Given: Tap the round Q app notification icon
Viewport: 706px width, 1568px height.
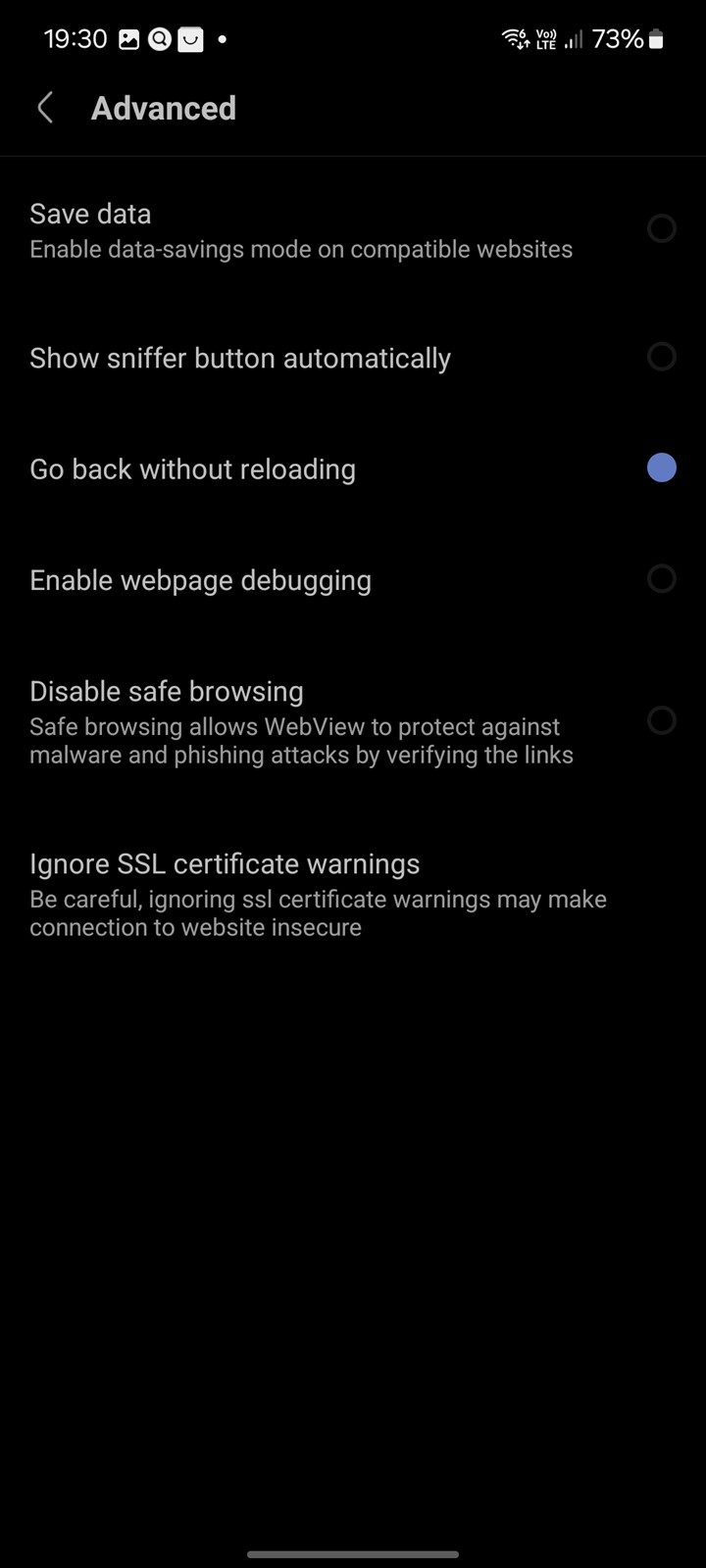Looking at the screenshot, I should tap(160, 39).
